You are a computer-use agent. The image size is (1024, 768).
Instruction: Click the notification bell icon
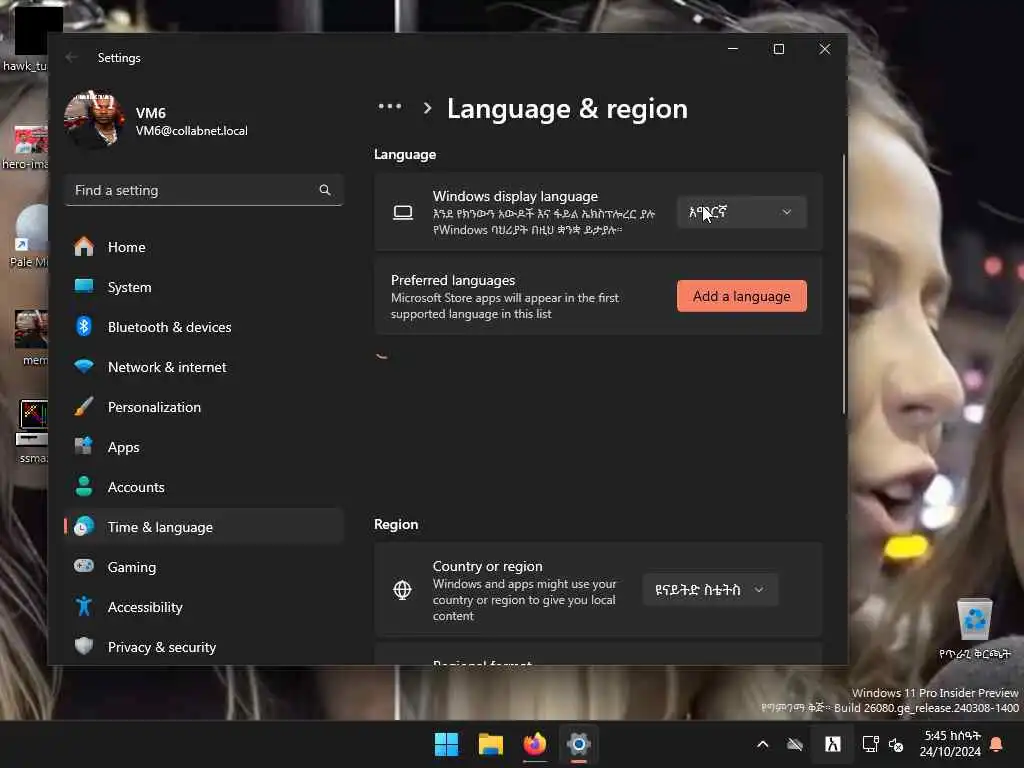[x=997, y=744]
